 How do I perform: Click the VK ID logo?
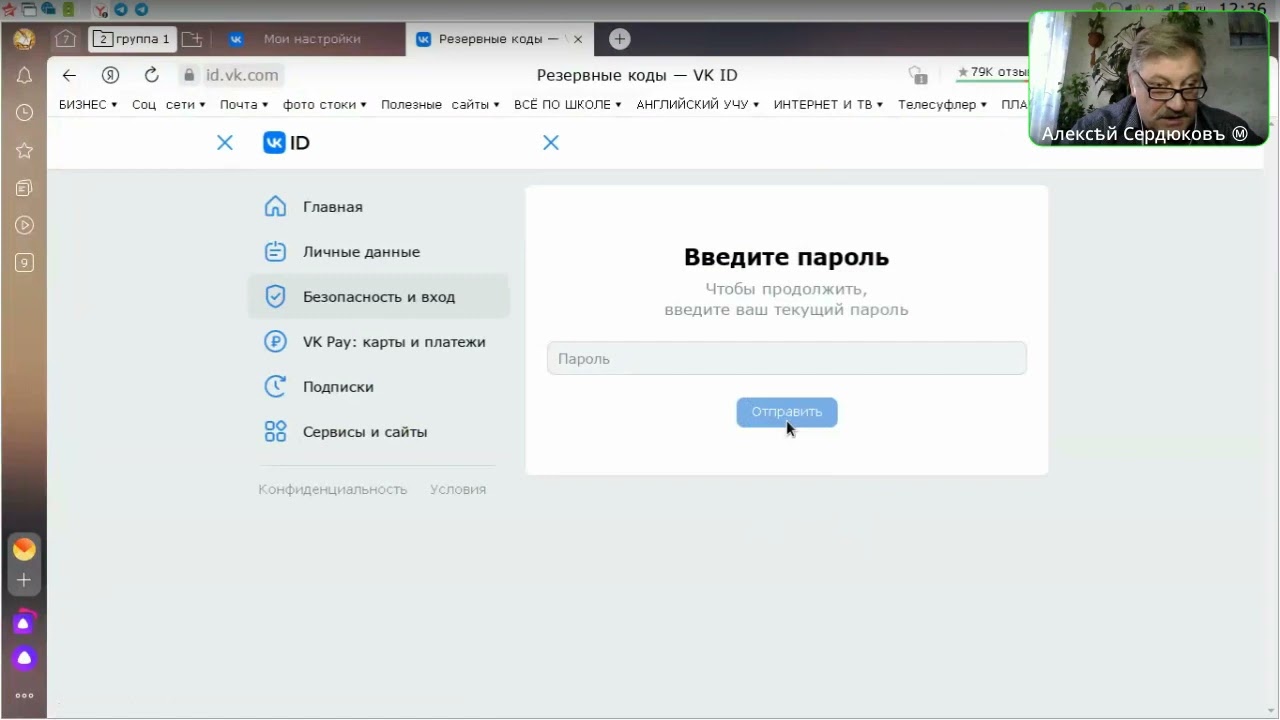click(x=286, y=143)
